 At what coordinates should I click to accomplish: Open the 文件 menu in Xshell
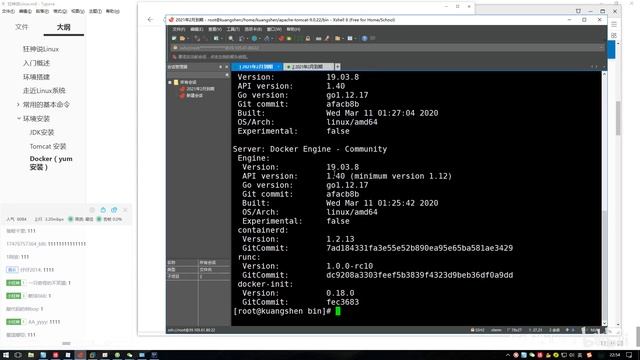(x=178, y=29)
